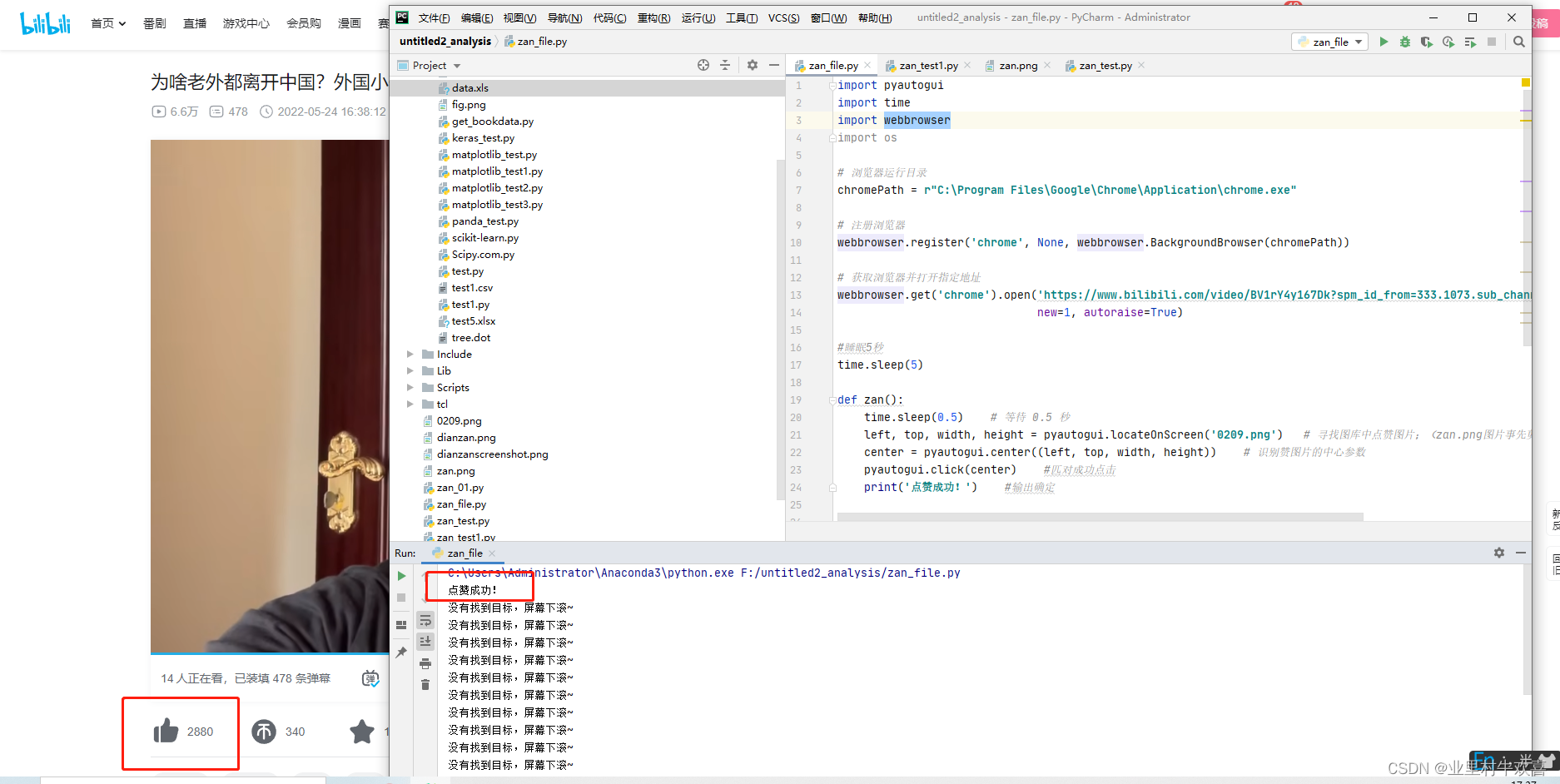Go to bilibili 直播 section
This screenshot has width=1560, height=784.
point(195,23)
